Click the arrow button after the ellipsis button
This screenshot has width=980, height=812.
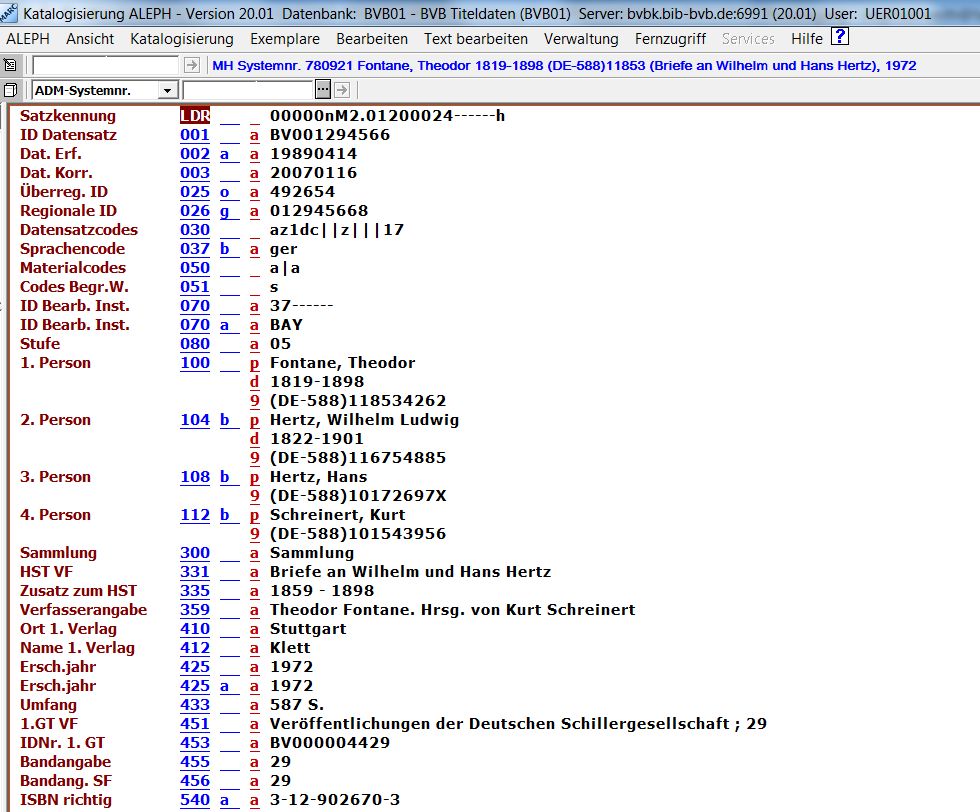(340, 90)
